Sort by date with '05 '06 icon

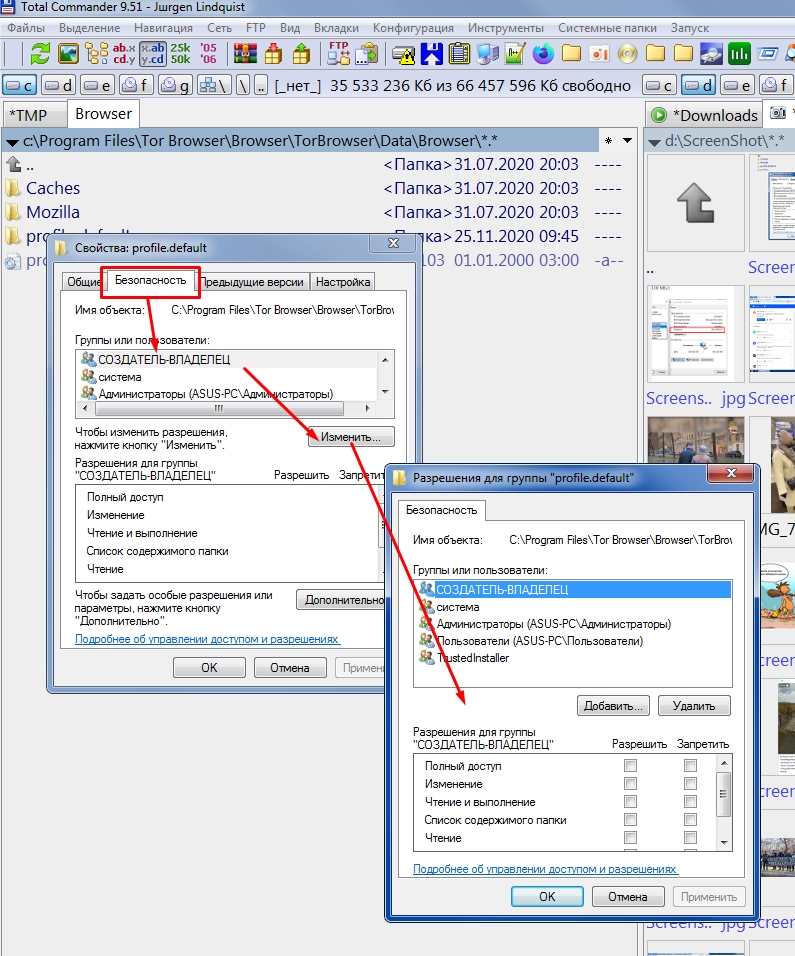[209, 54]
